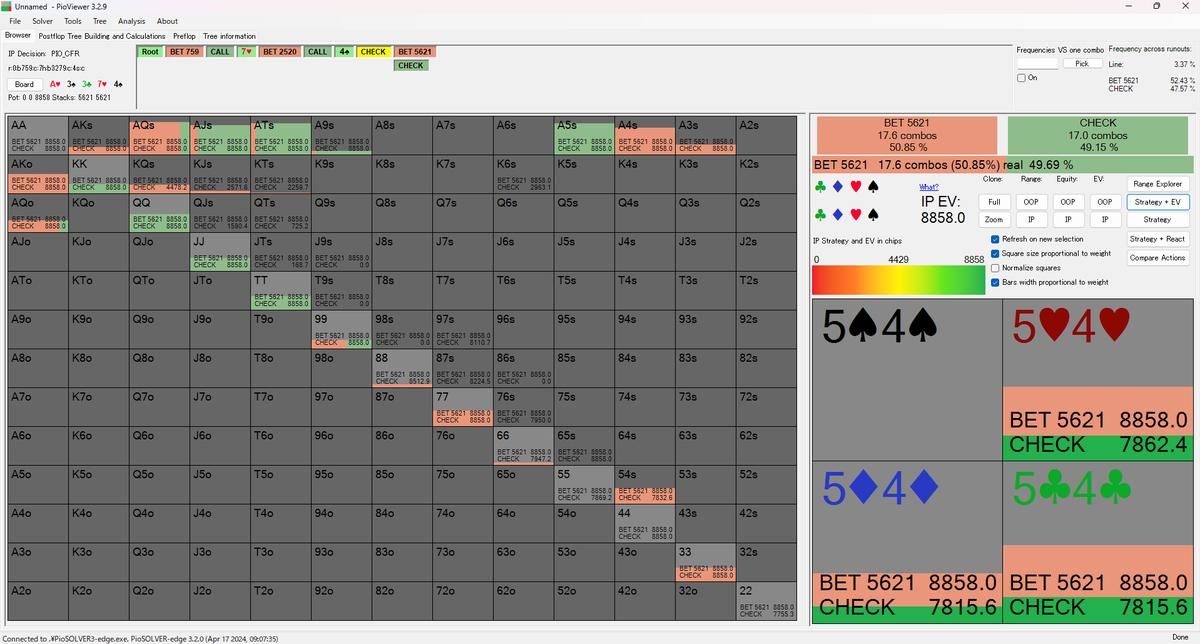The image size is (1200, 644).
Task: Select the second-row blue diamond suit icon
Action: [x=838, y=215]
